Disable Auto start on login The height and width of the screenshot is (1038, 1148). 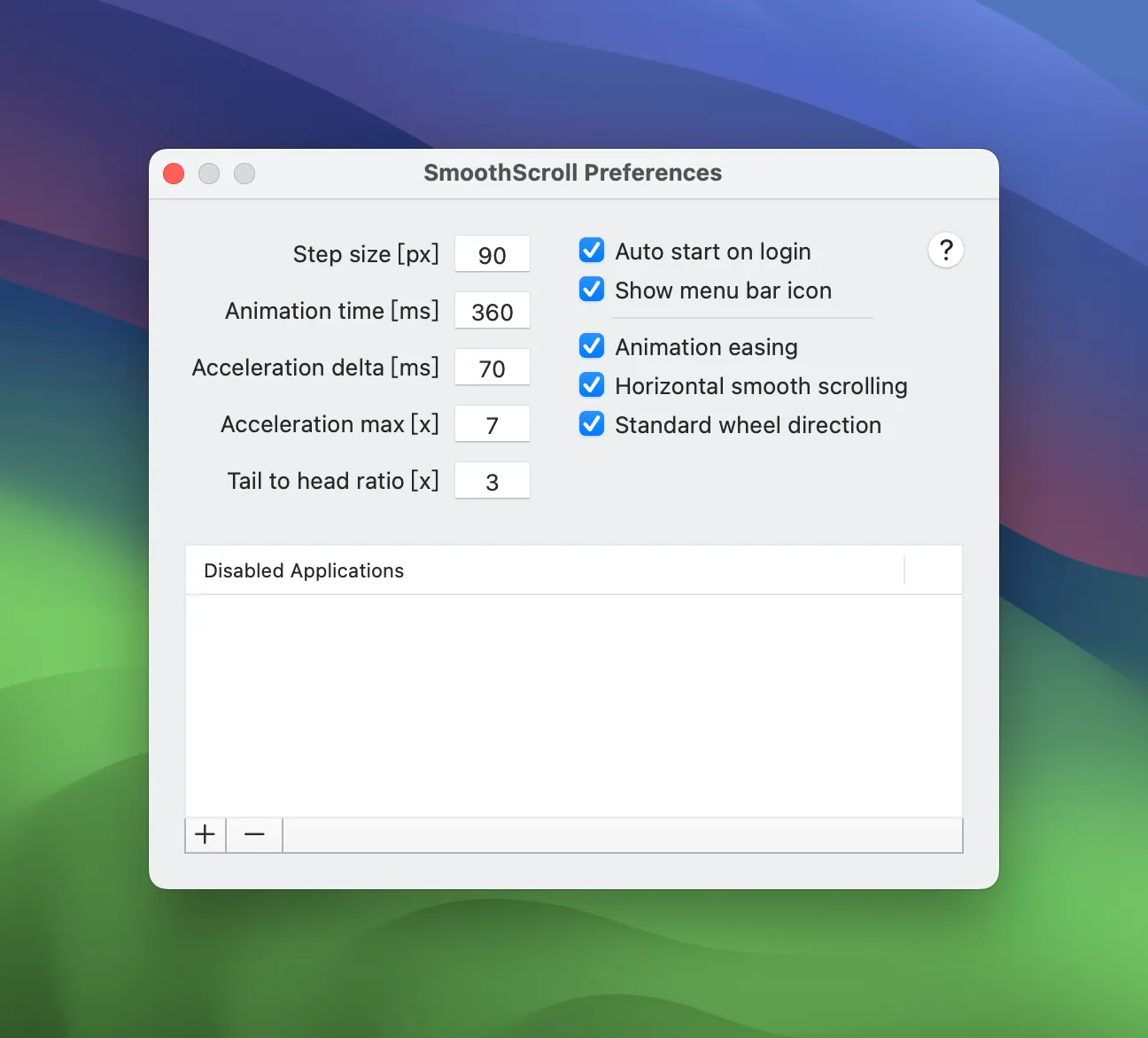point(591,250)
